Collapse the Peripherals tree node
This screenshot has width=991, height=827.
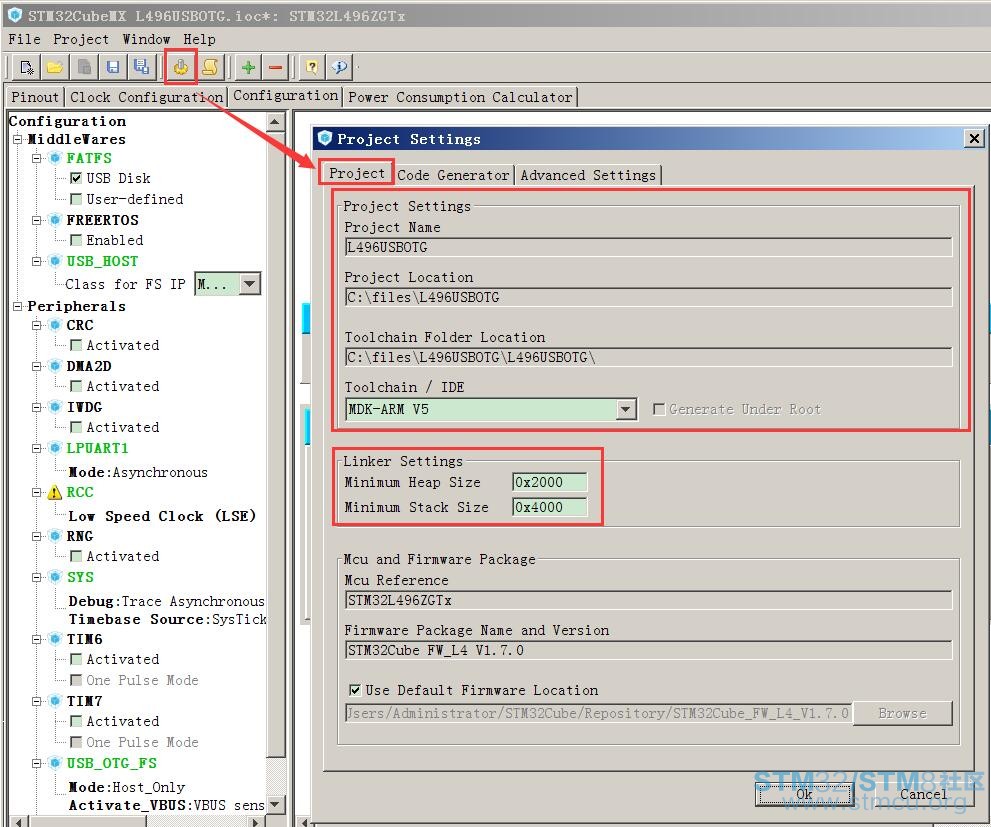click(18, 306)
